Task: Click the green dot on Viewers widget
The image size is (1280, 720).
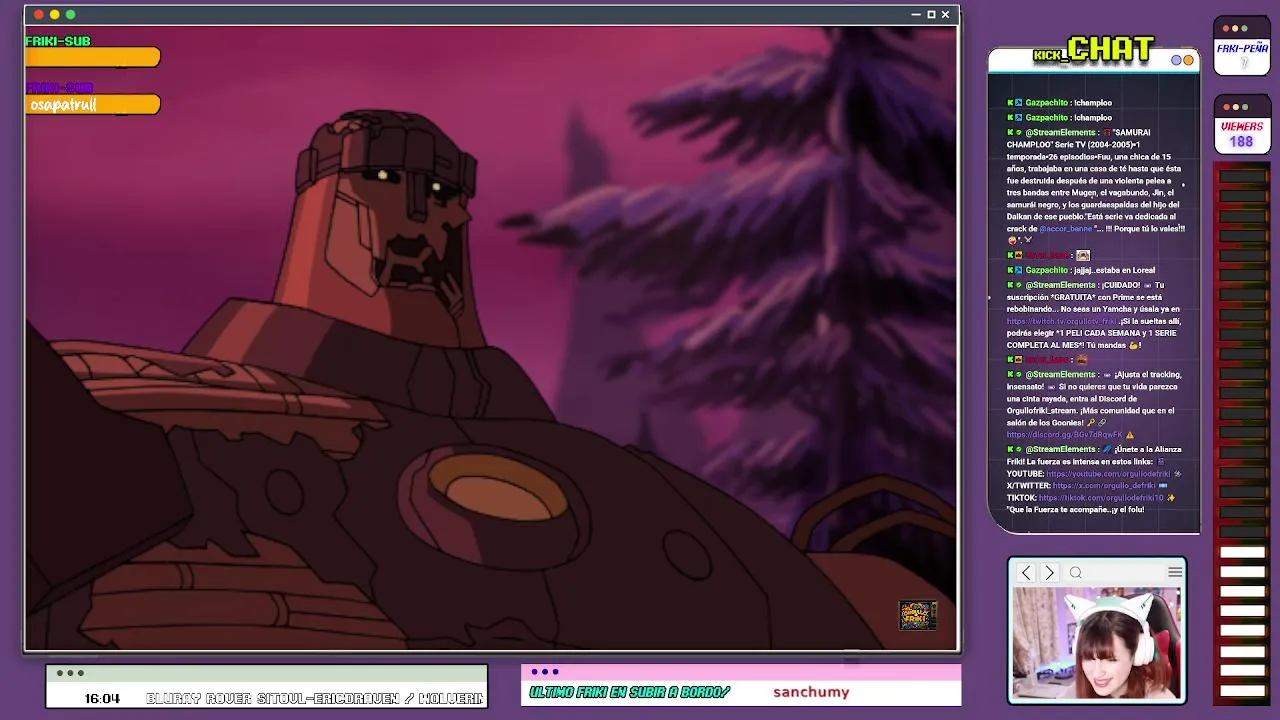Action: point(1245,107)
